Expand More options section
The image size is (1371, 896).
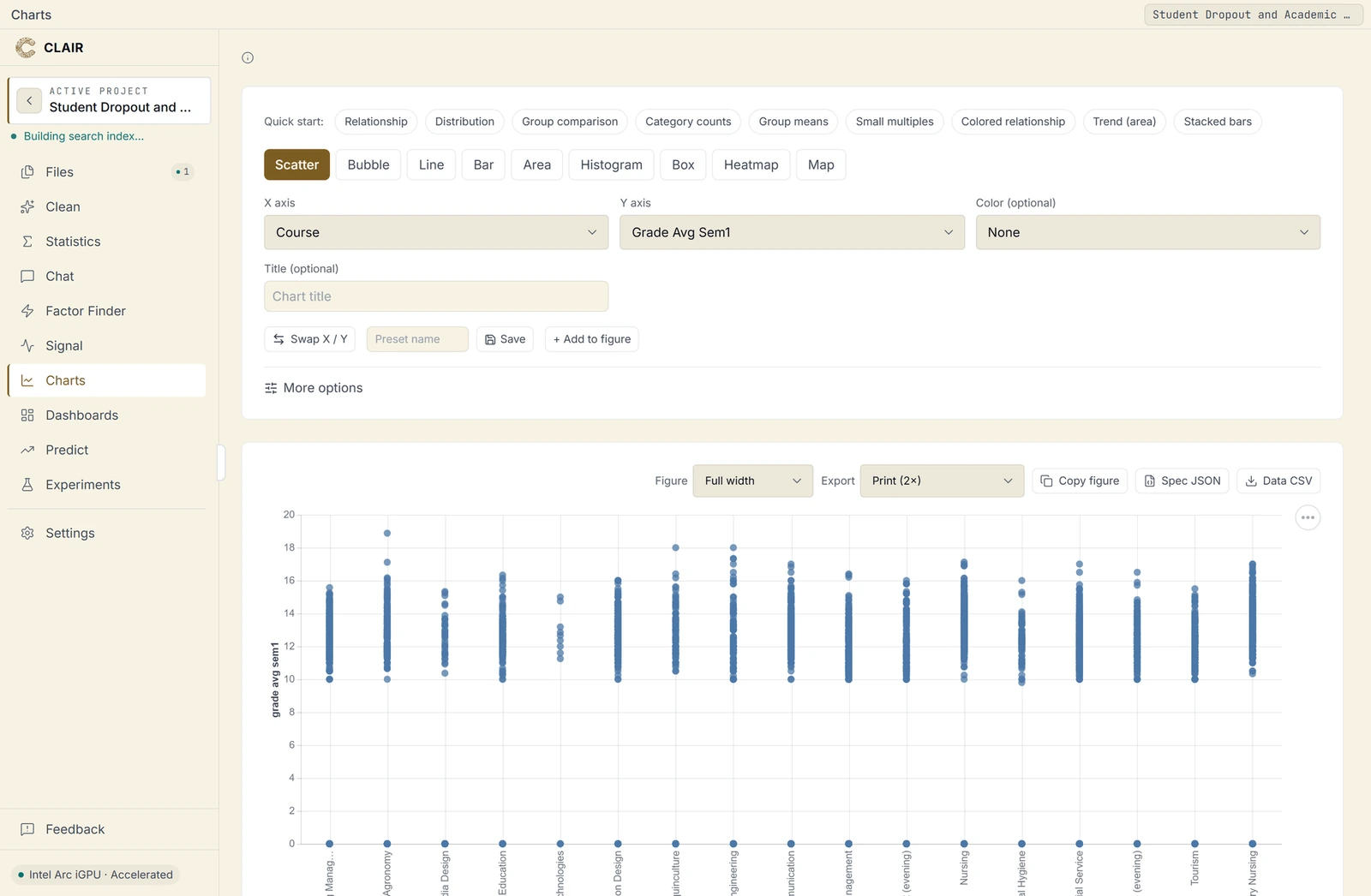314,388
